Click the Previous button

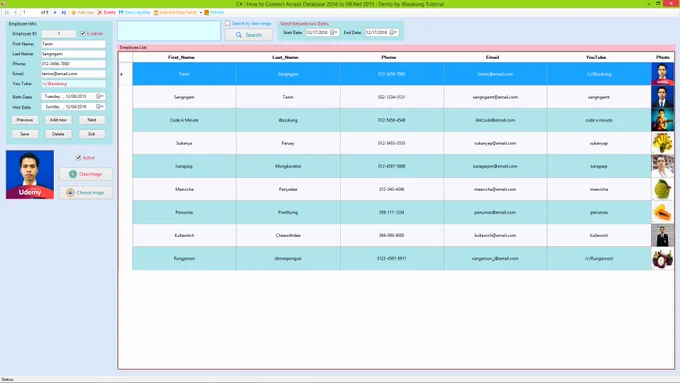click(x=25, y=120)
